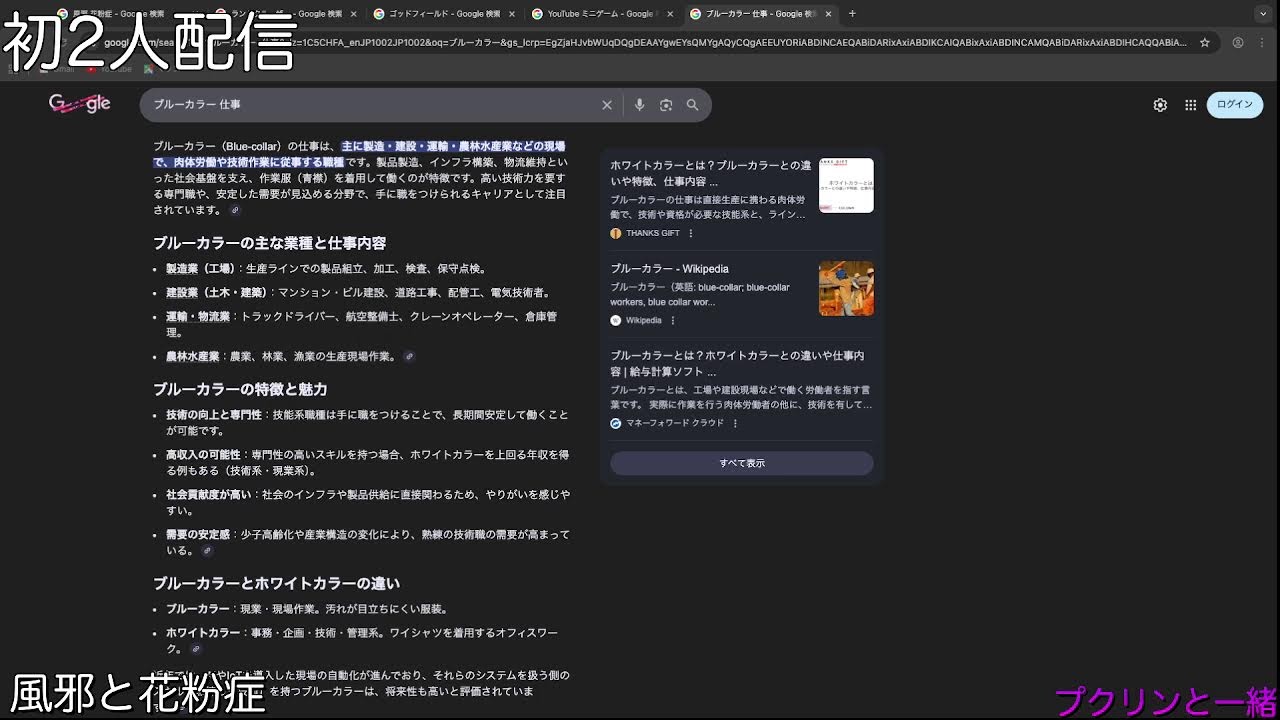Image resolution: width=1280 pixels, height=720 pixels.
Task: Go to Google home via logo
Action: point(79,104)
